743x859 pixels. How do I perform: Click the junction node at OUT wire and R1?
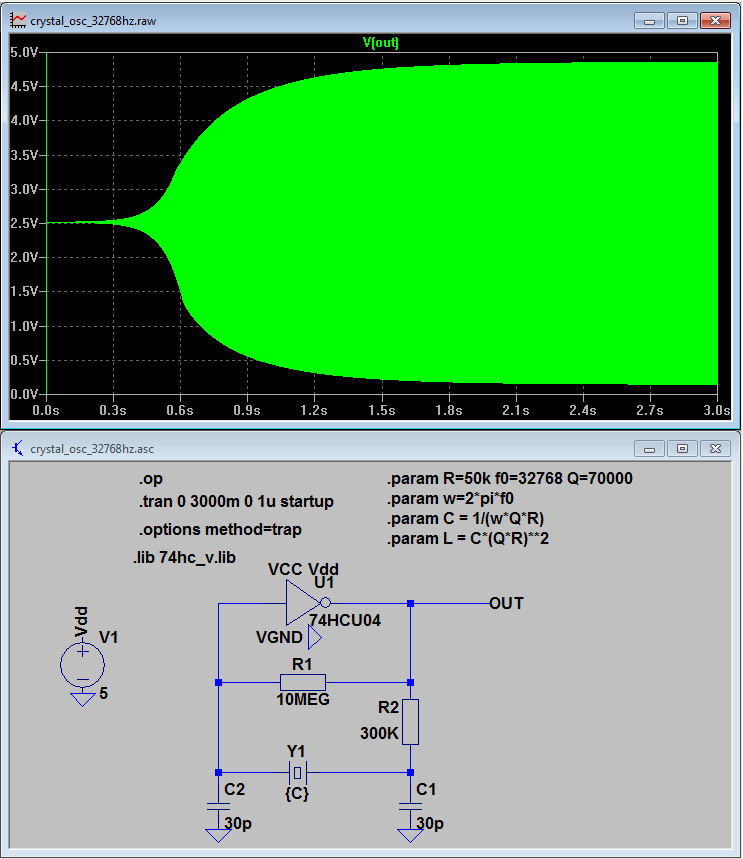pyautogui.click(x=410, y=683)
